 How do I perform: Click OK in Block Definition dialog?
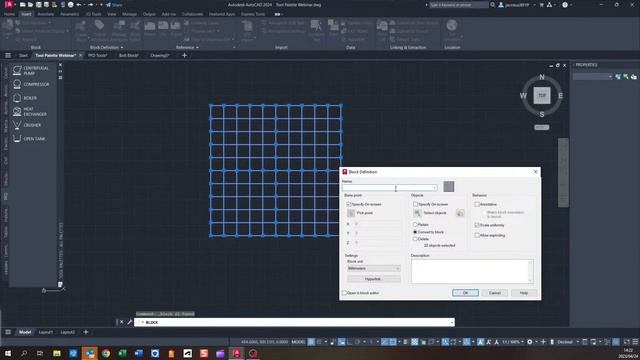tap(465, 293)
